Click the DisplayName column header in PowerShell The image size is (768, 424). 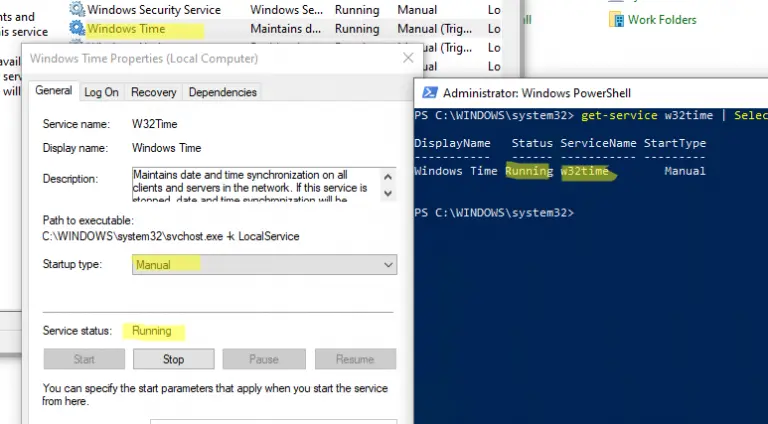point(452,143)
